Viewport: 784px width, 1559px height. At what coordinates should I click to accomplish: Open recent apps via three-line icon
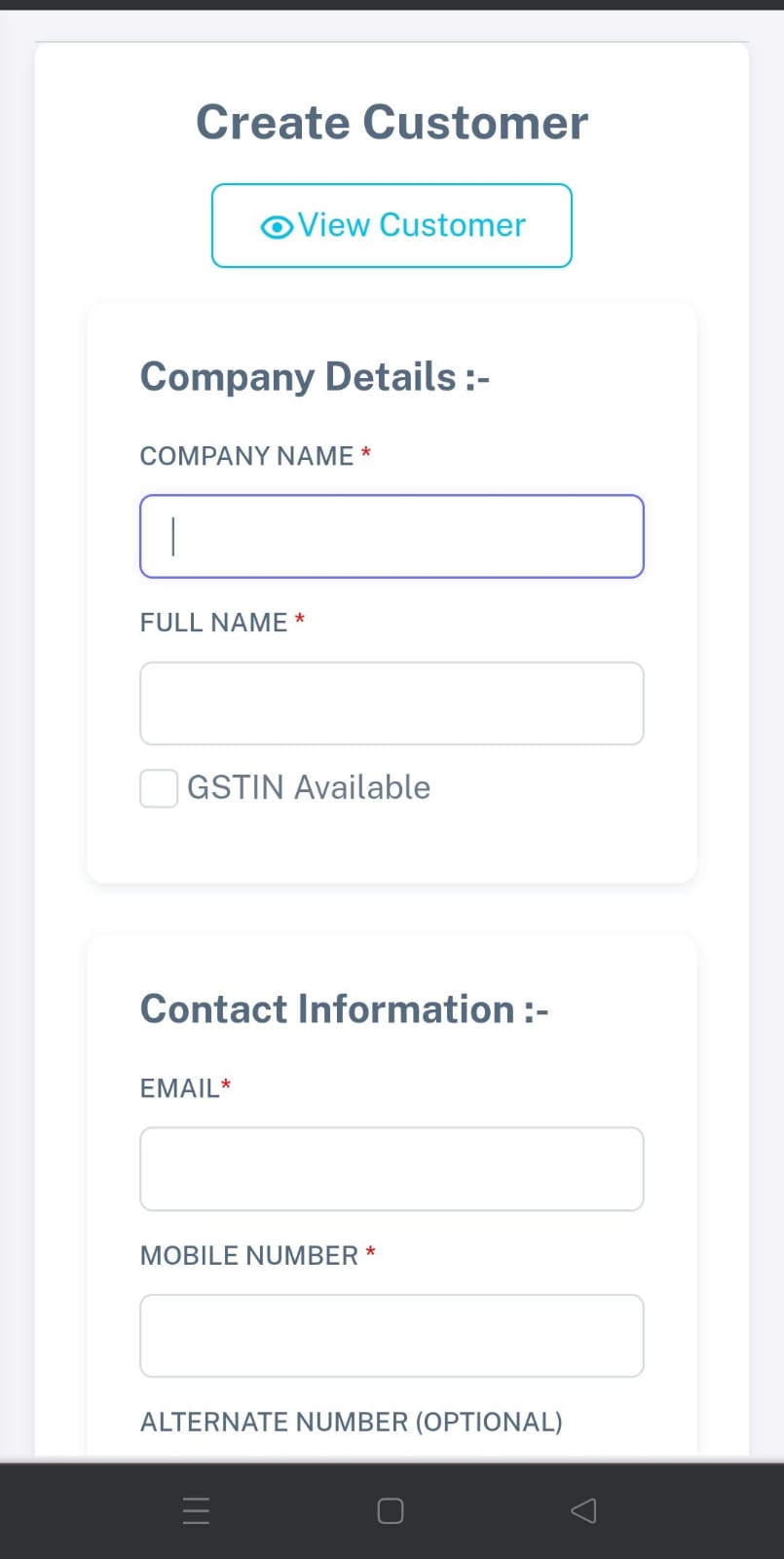pos(196,1510)
